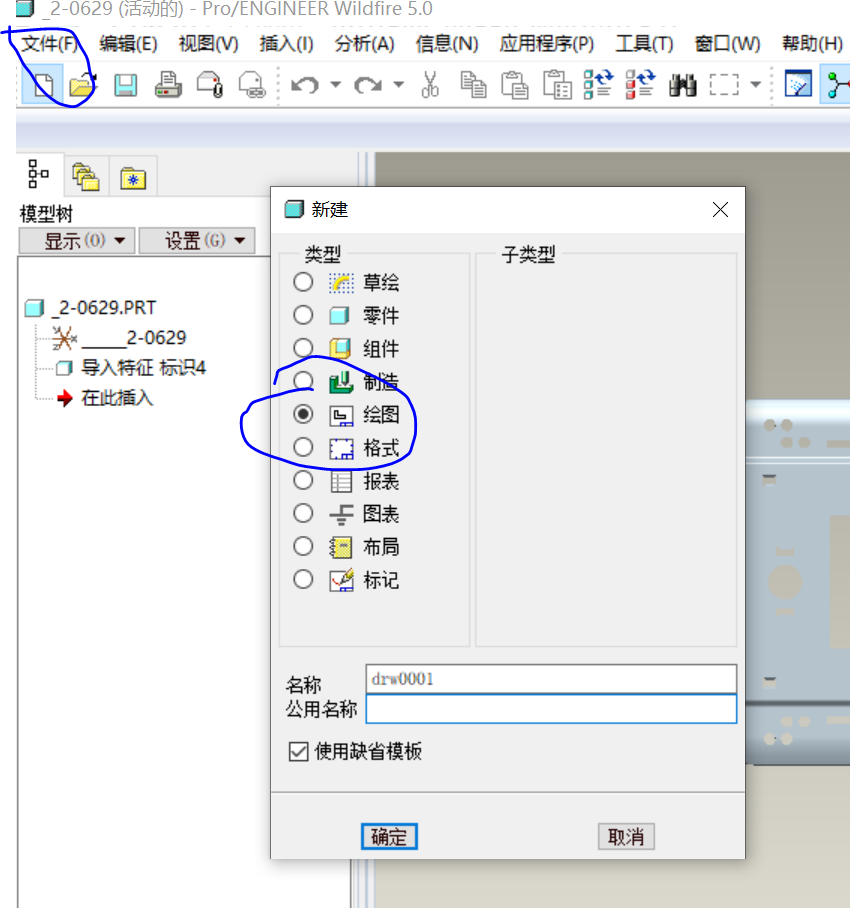Select the 布局 radio button
The height and width of the screenshot is (908, 850).
[303, 546]
